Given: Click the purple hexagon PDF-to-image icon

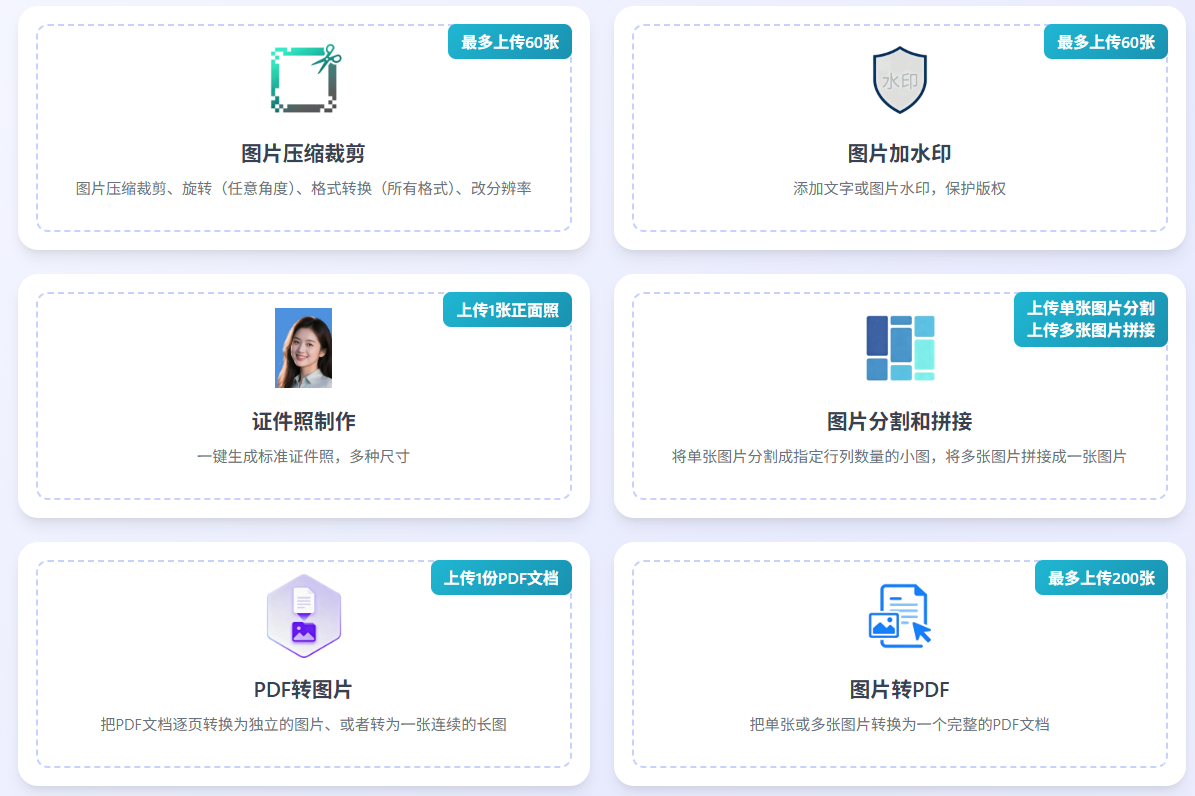Looking at the screenshot, I should pyautogui.click(x=303, y=616).
